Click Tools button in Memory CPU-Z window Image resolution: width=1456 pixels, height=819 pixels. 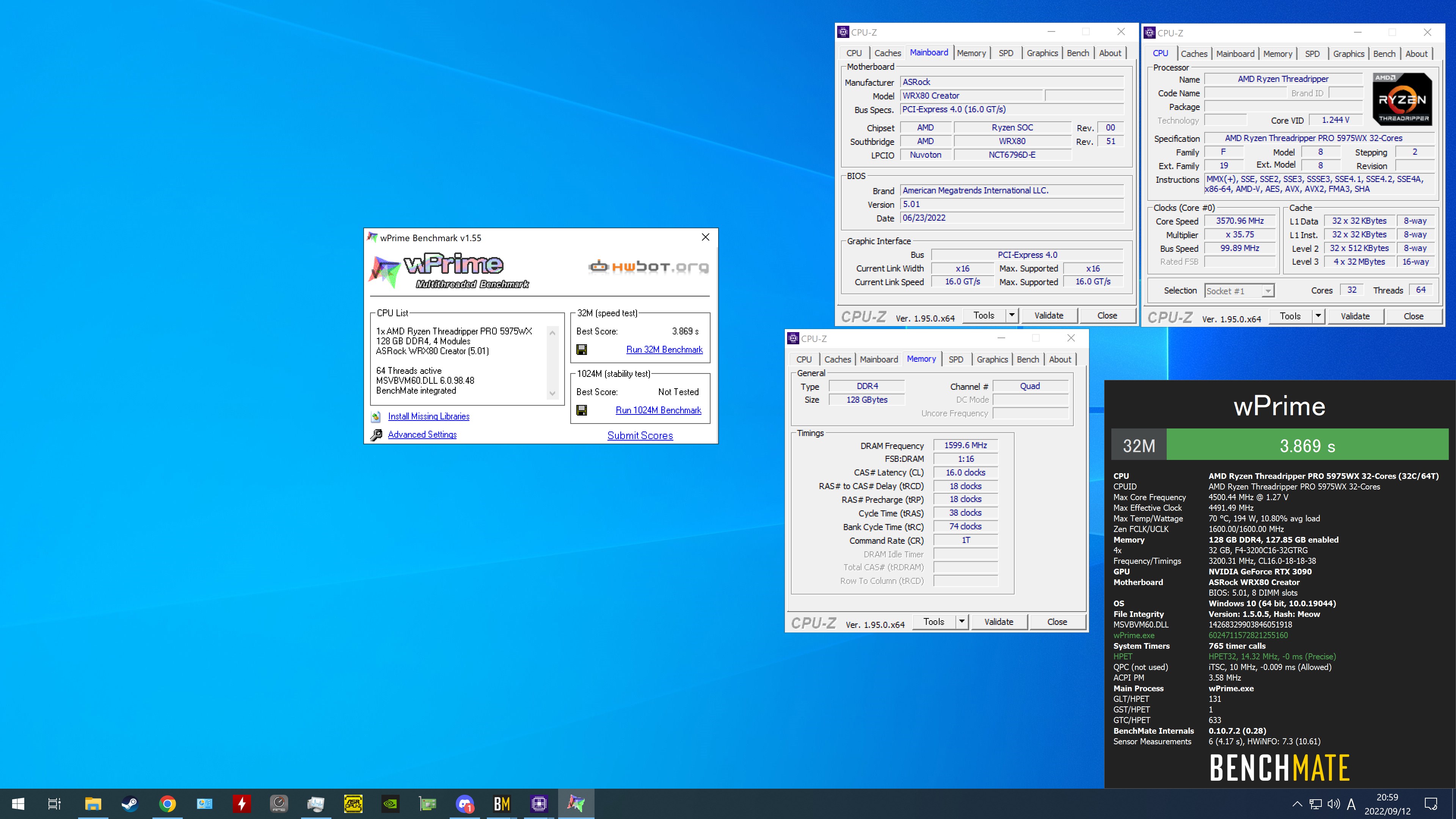pyautogui.click(x=934, y=622)
